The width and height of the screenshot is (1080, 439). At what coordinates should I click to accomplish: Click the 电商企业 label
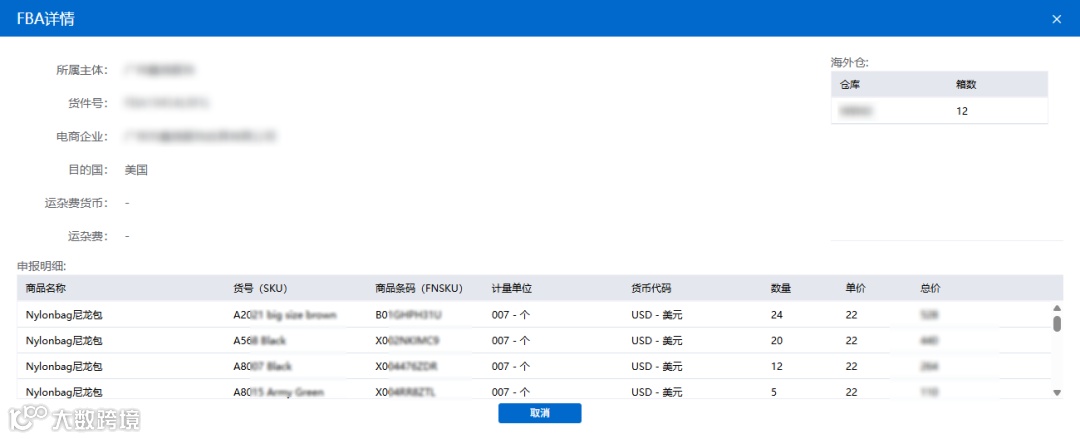(82, 136)
